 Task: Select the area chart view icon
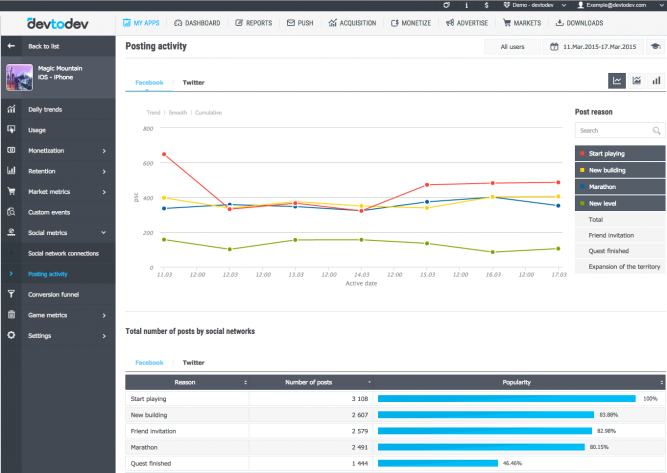tap(637, 80)
